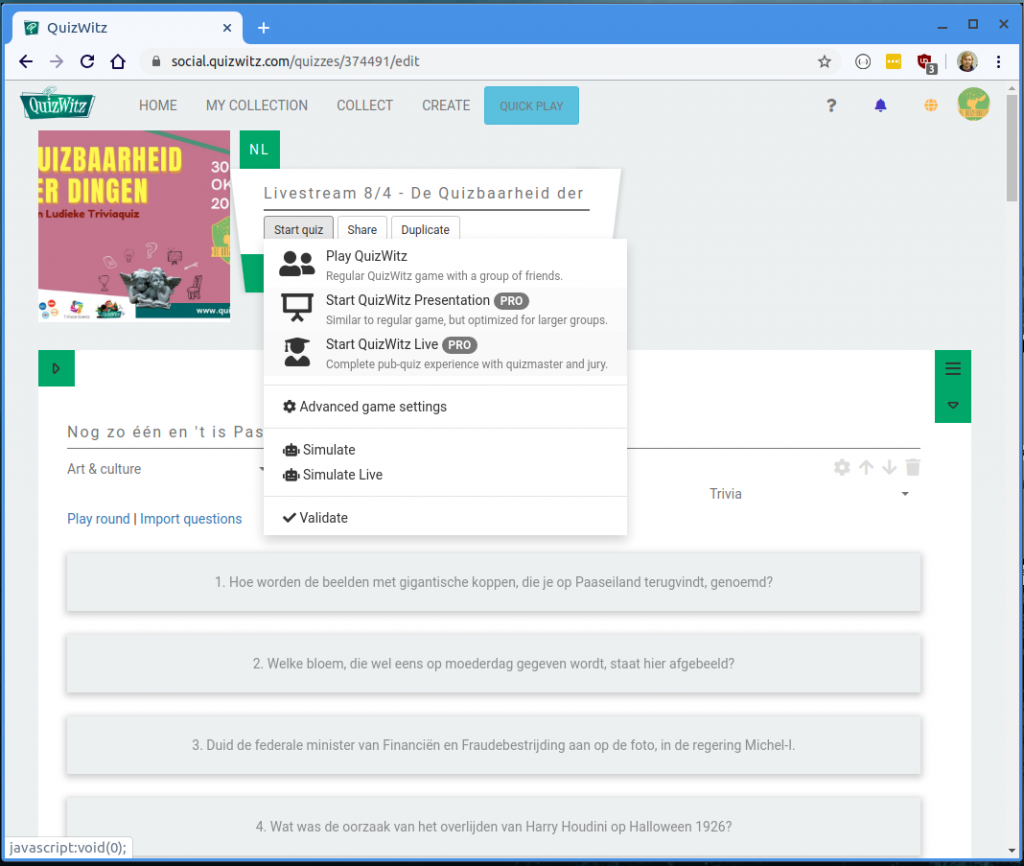Open the CREATE page

pyautogui.click(x=446, y=106)
